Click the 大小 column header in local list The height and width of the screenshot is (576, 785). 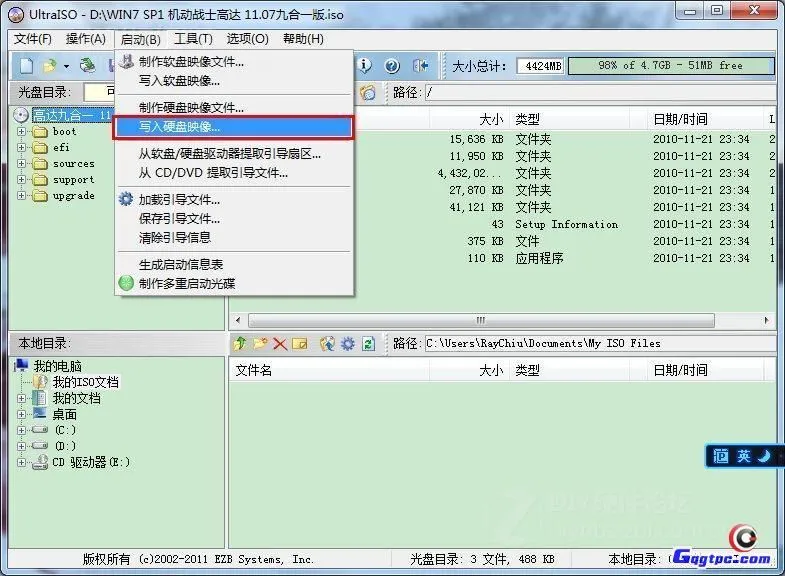pos(469,371)
